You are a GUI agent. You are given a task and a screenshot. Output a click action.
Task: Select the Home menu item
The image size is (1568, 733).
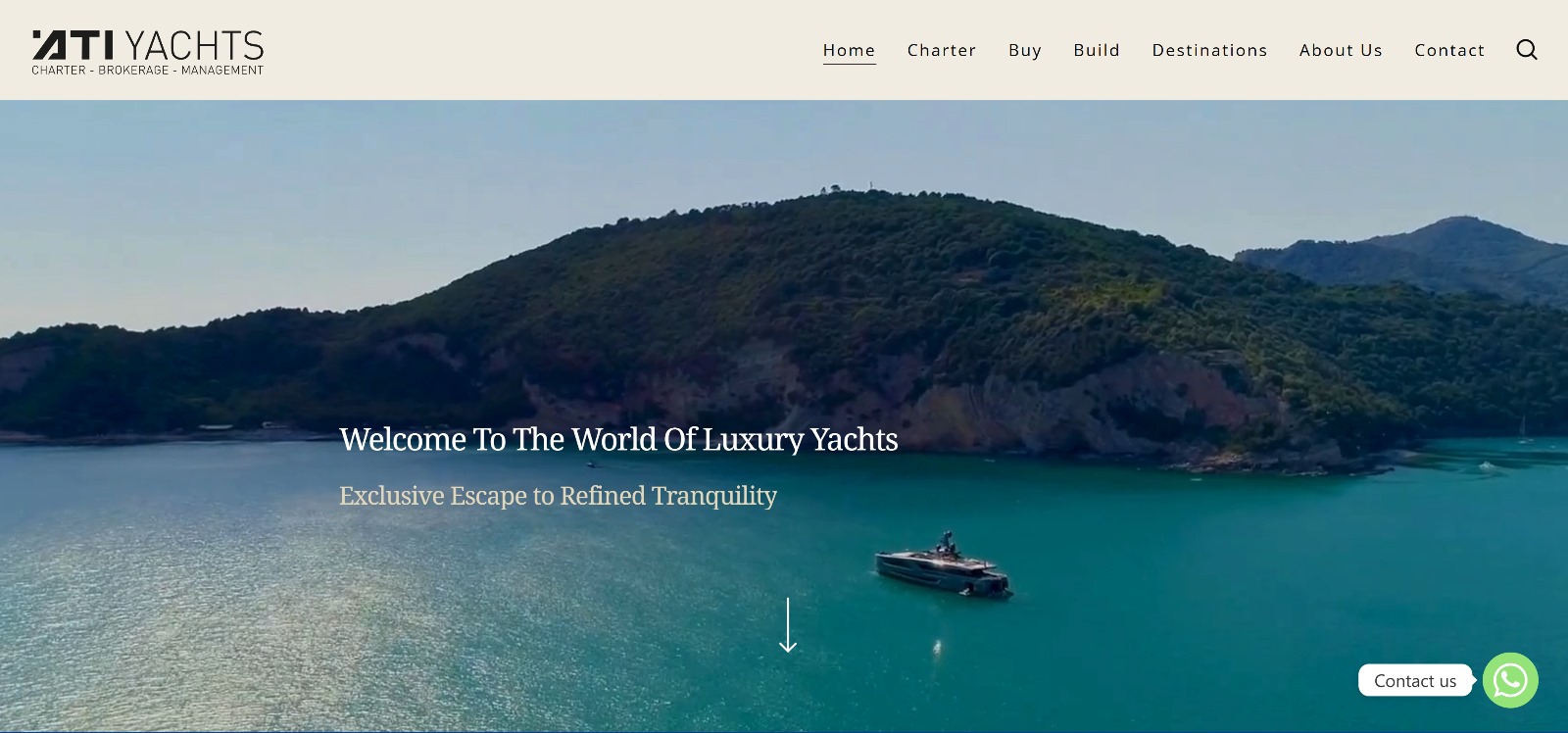(x=849, y=50)
